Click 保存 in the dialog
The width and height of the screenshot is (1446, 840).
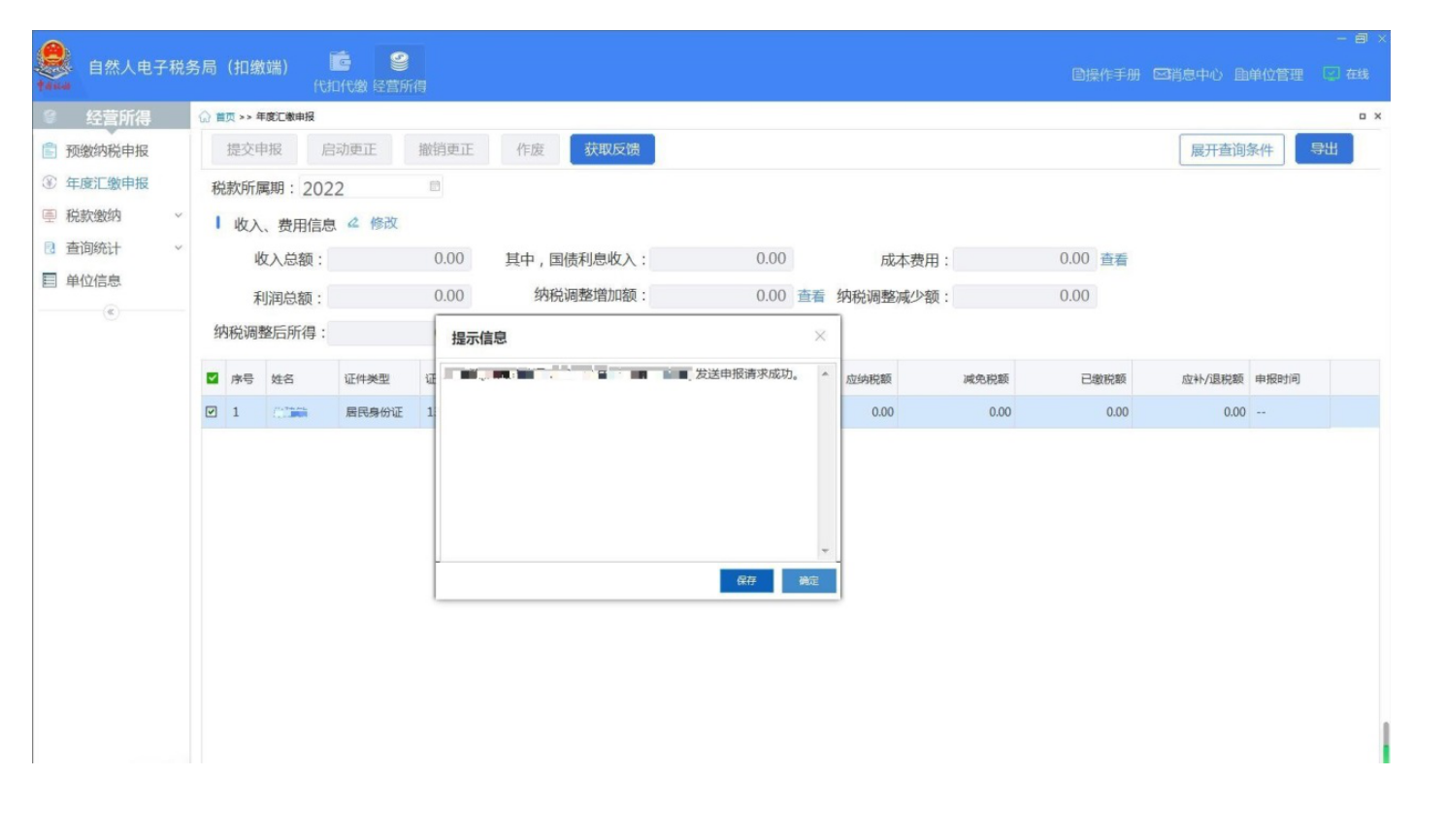click(x=746, y=580)
